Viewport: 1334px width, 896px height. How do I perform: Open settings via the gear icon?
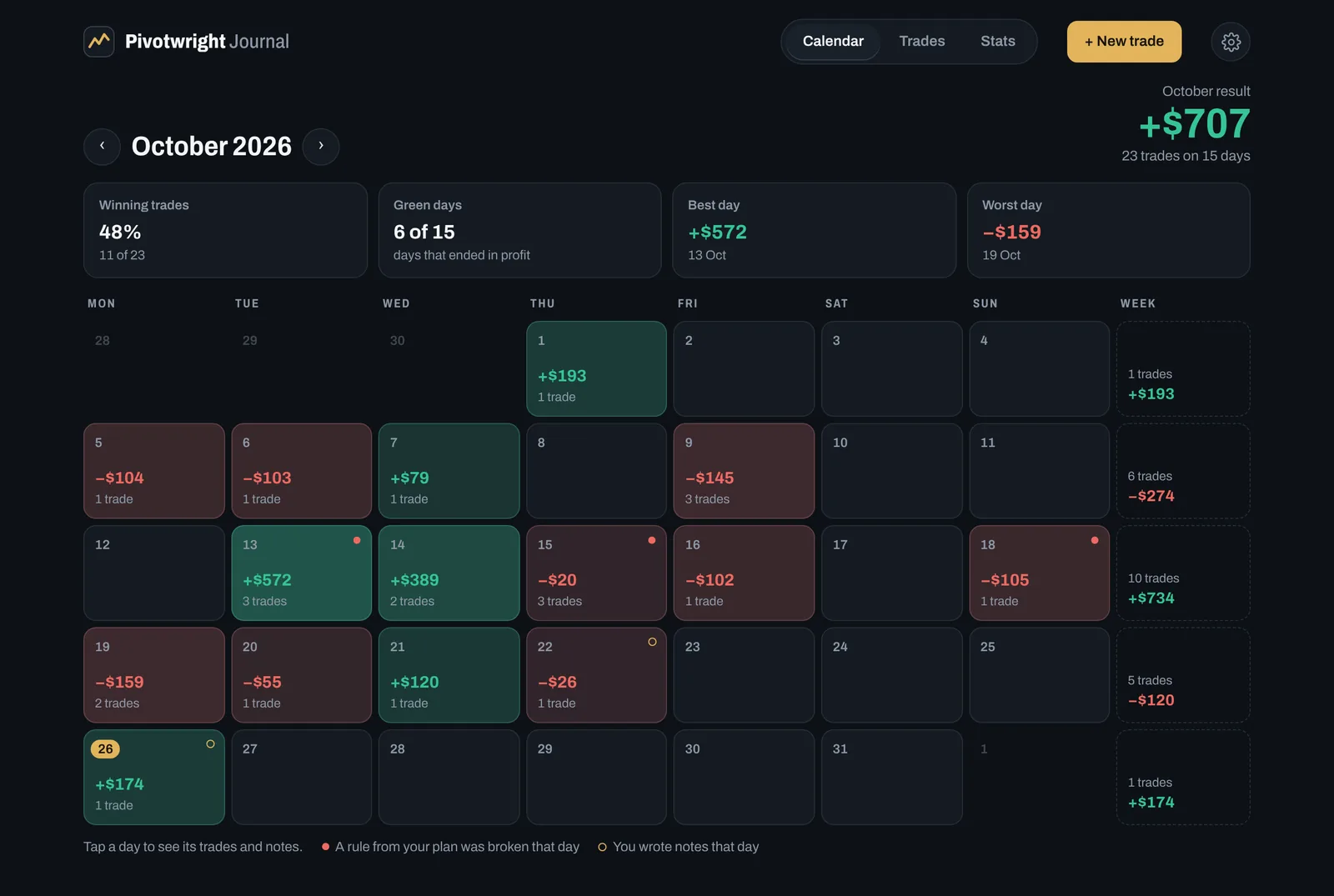1231,42
